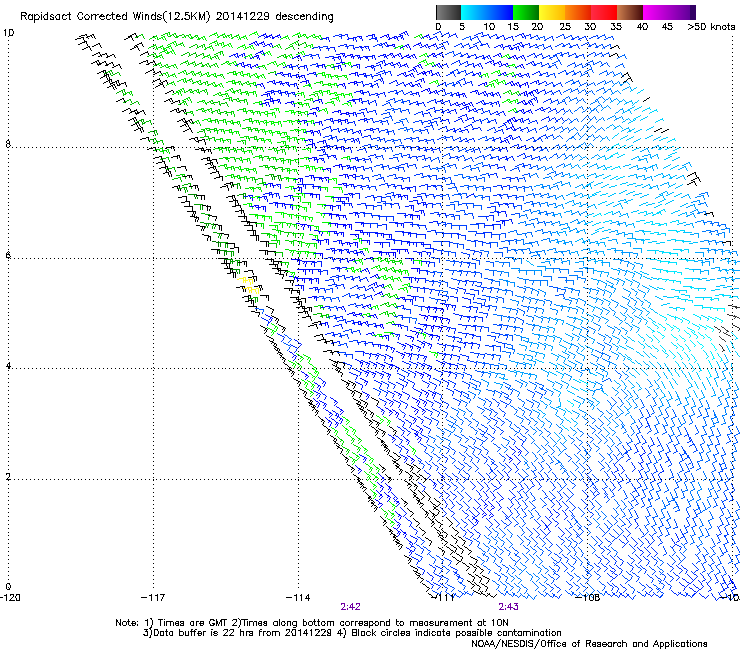Viewport: 740px width, 650px height.
Task: Click the dark purple 45–50 knots segment
Action: pos(682,12)
